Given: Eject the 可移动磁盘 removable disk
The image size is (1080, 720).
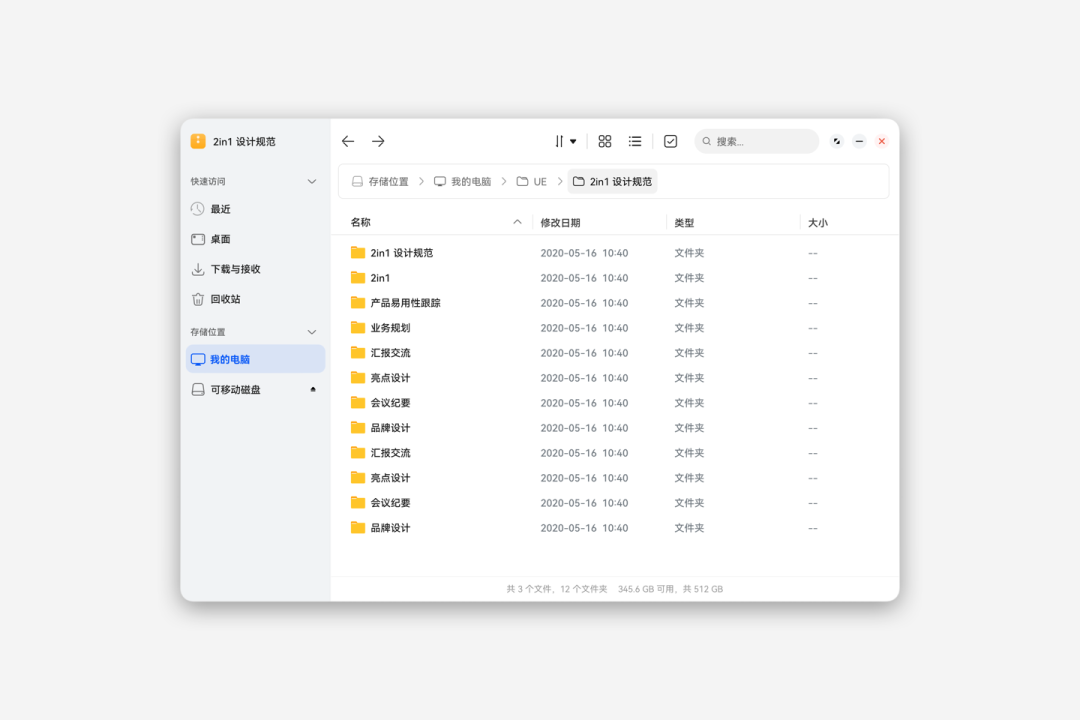Looking at the screenshot, I should (x=312, y=389).
